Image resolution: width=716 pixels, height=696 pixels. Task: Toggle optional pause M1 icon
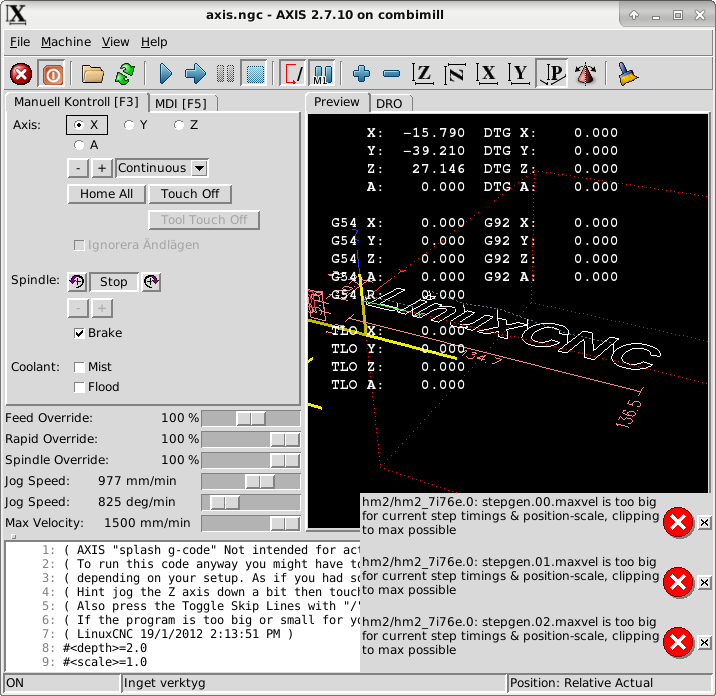tap(322, 74)
